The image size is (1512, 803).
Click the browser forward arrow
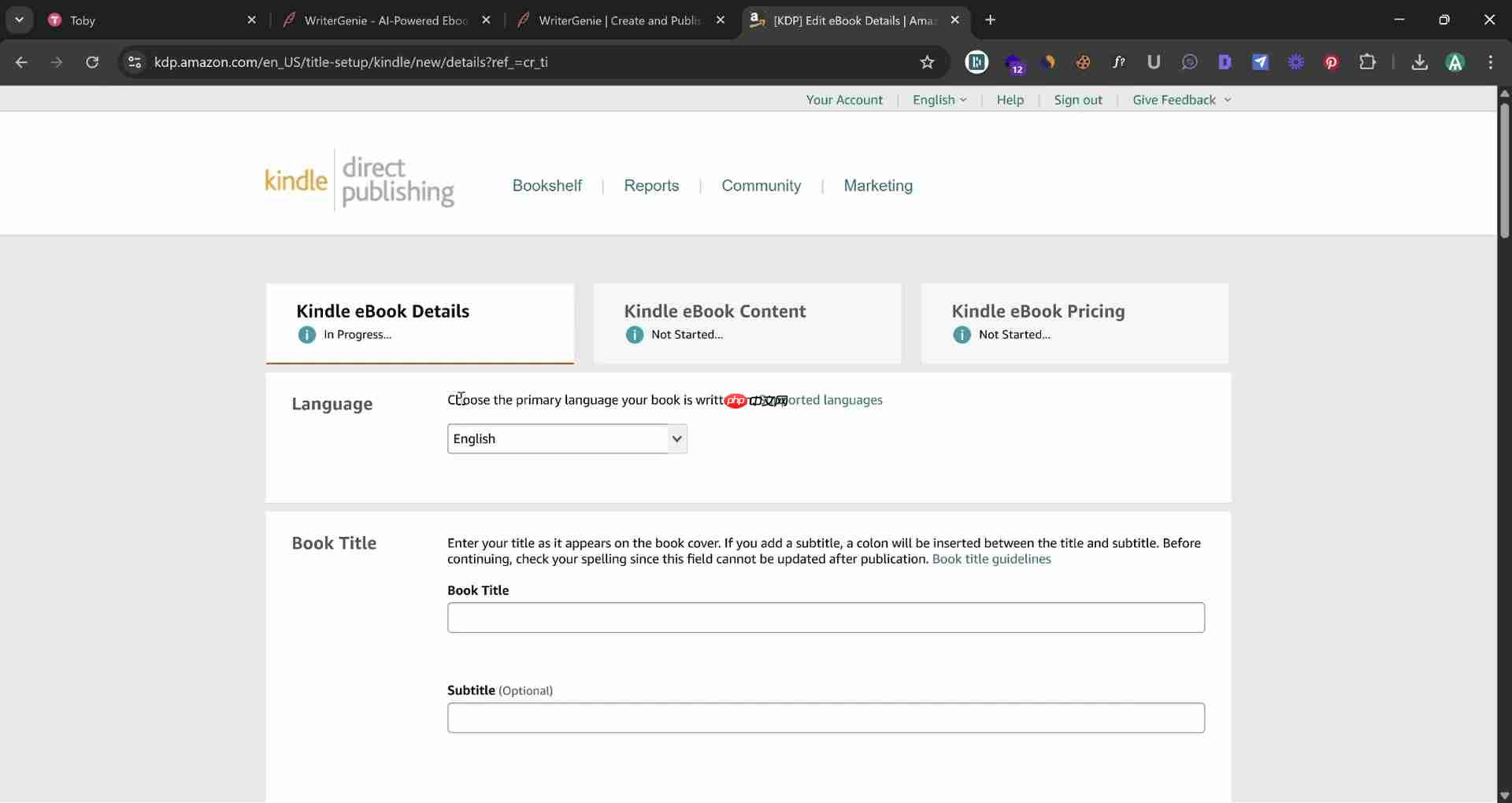(57, 62)
